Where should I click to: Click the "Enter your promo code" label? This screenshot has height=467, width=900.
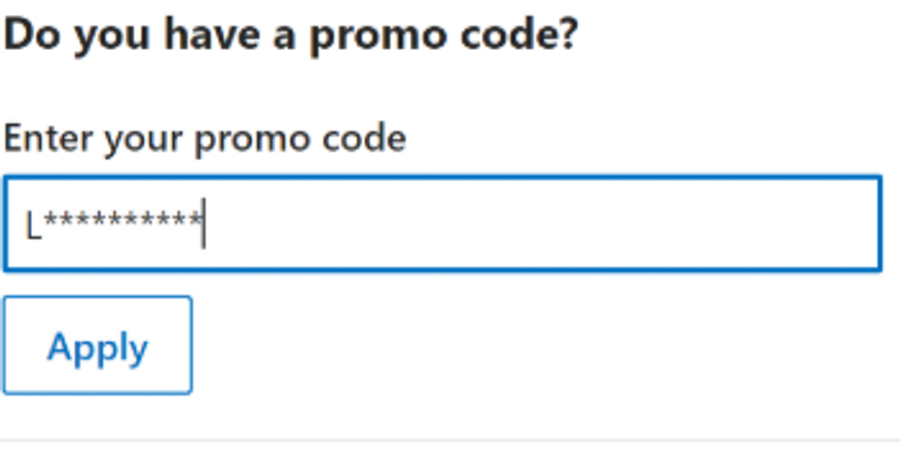click(204, 138)
